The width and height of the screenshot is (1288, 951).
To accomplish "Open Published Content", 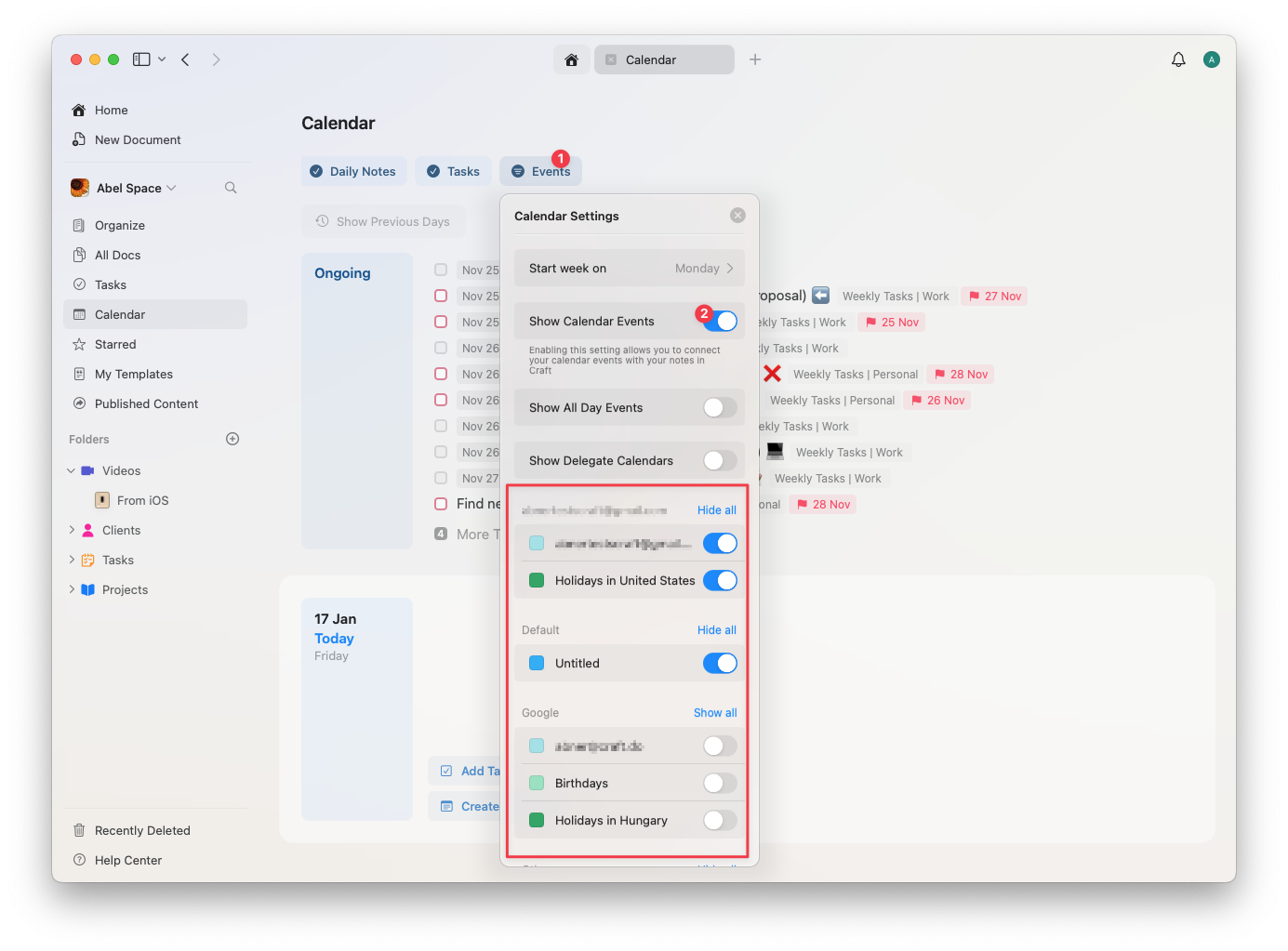I will pyautogui.click(x=145, y=403).
